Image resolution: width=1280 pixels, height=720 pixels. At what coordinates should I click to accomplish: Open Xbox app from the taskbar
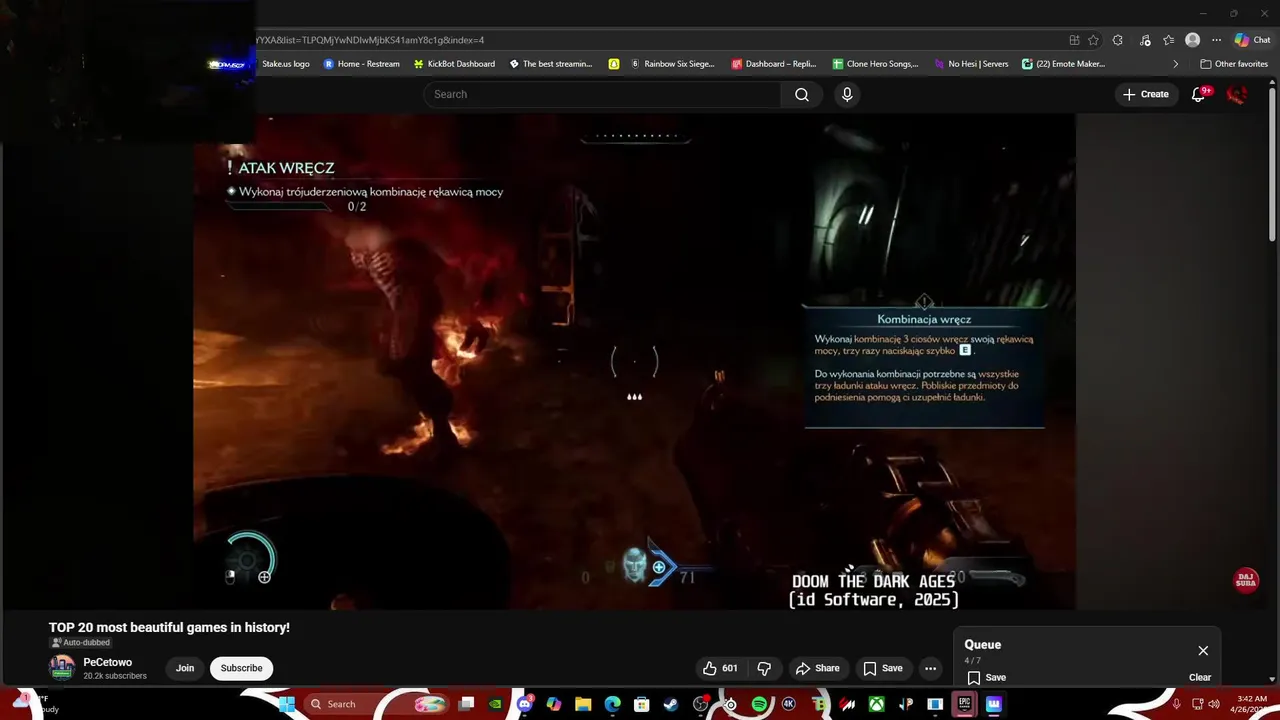point(876,704)
